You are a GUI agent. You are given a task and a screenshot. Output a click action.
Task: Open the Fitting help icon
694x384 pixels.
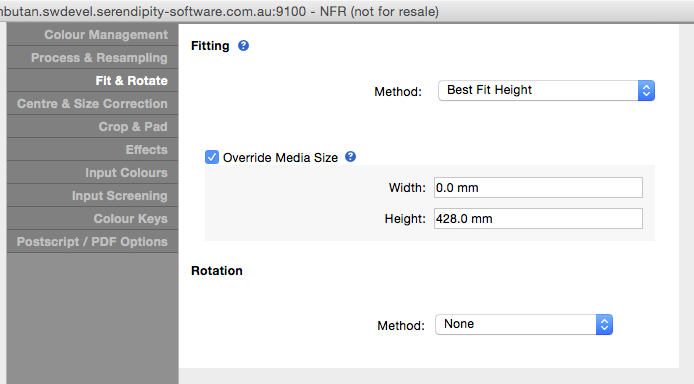click(243, 46)
